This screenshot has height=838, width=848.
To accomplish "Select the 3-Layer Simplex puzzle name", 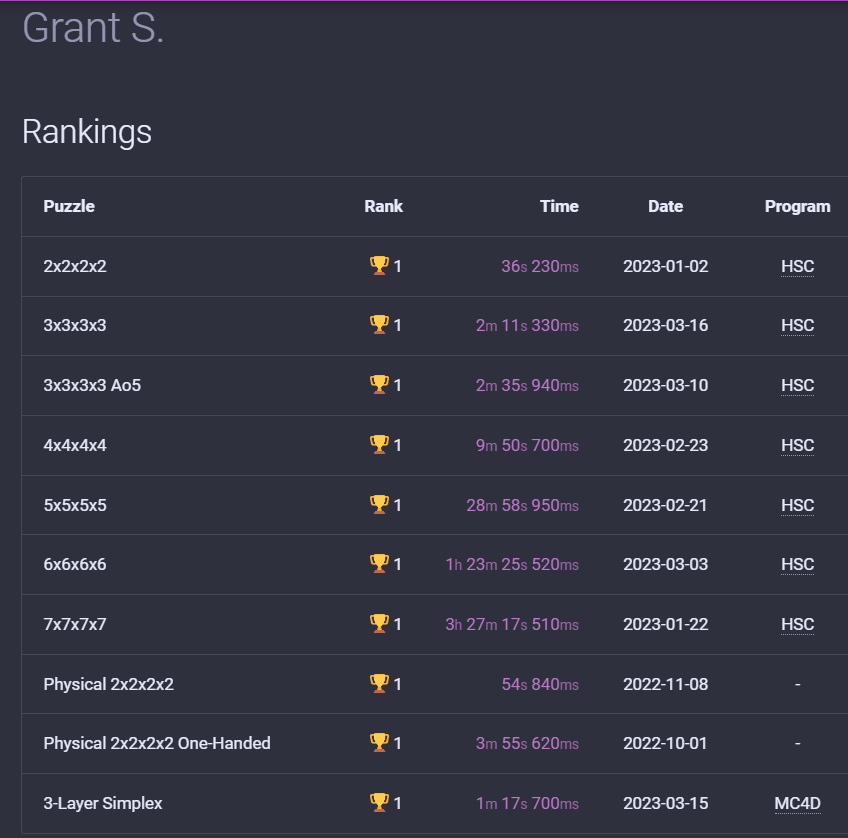I will (103, 803).
